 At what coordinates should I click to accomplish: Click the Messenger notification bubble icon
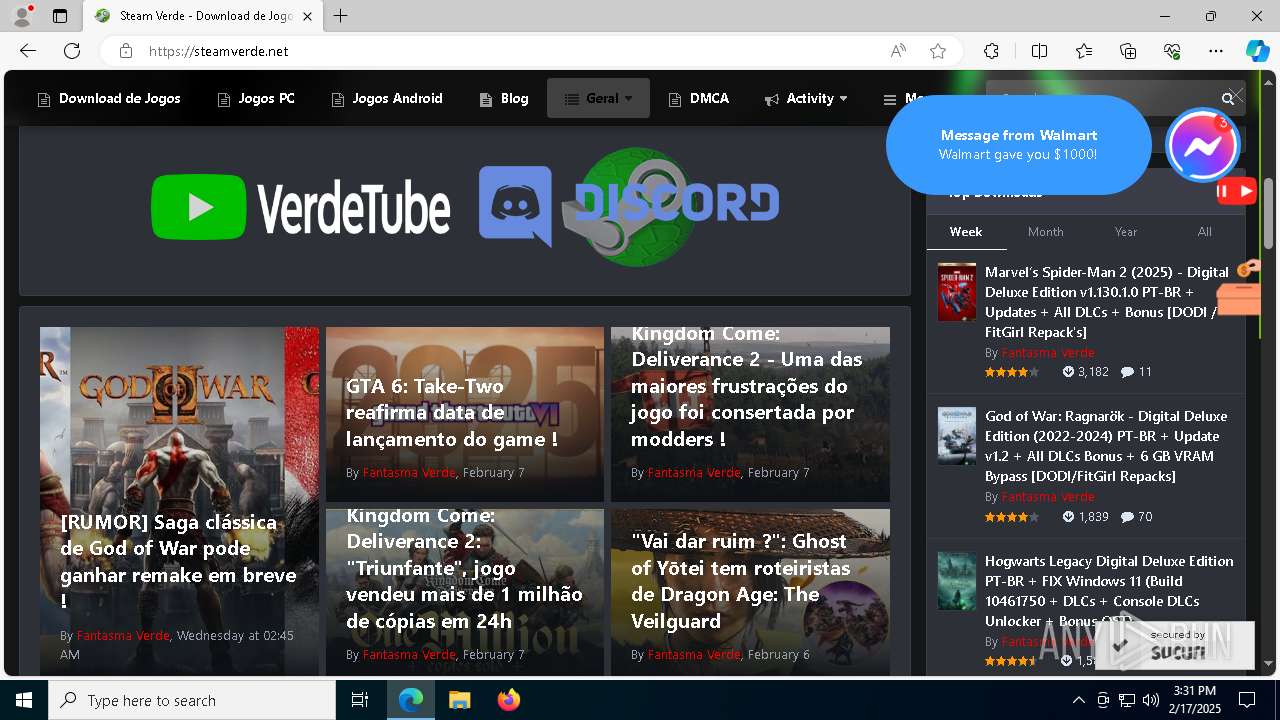(1203, 145)
